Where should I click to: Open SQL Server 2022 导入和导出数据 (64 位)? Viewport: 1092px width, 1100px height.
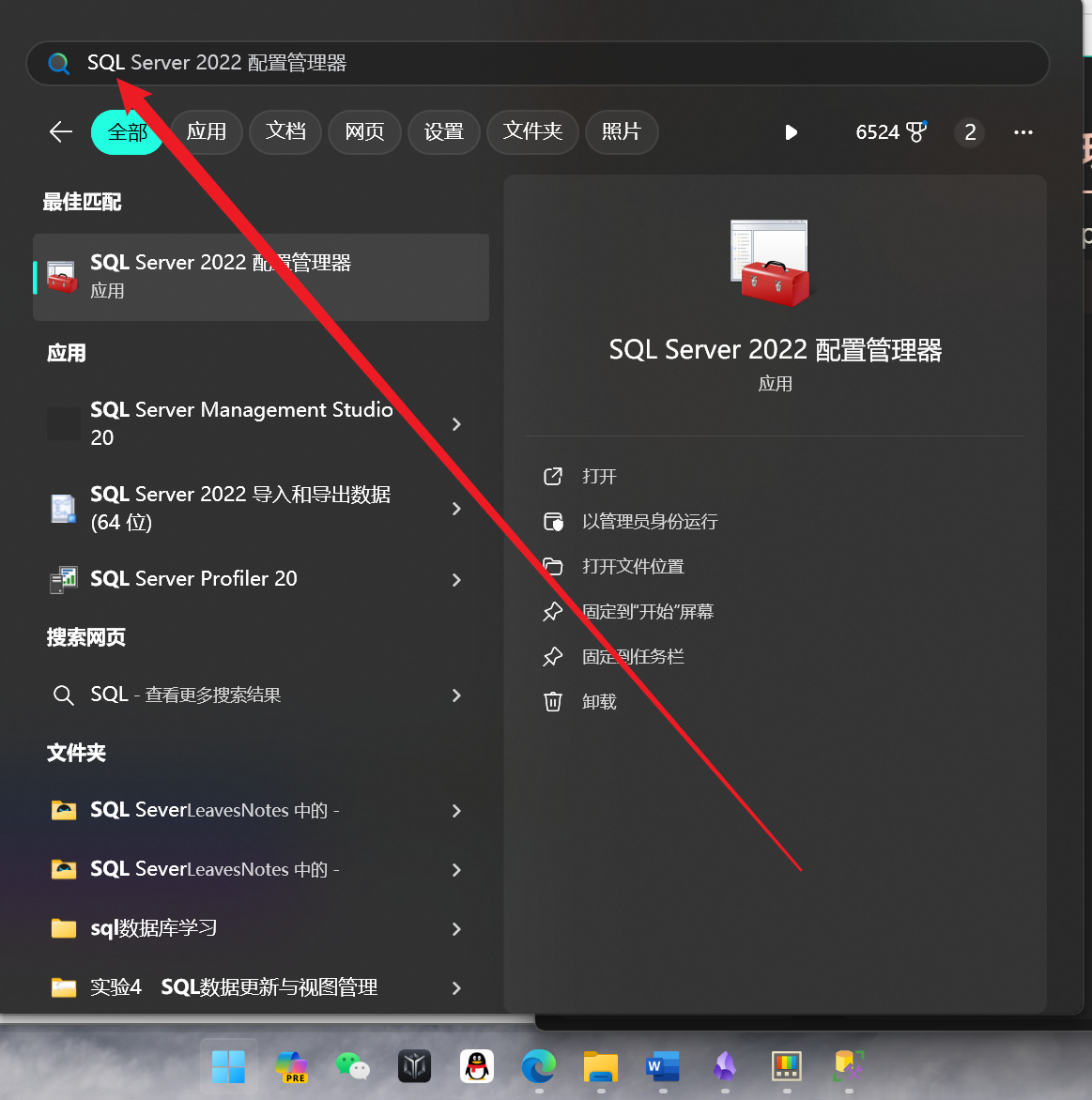(x=241, y=508)
